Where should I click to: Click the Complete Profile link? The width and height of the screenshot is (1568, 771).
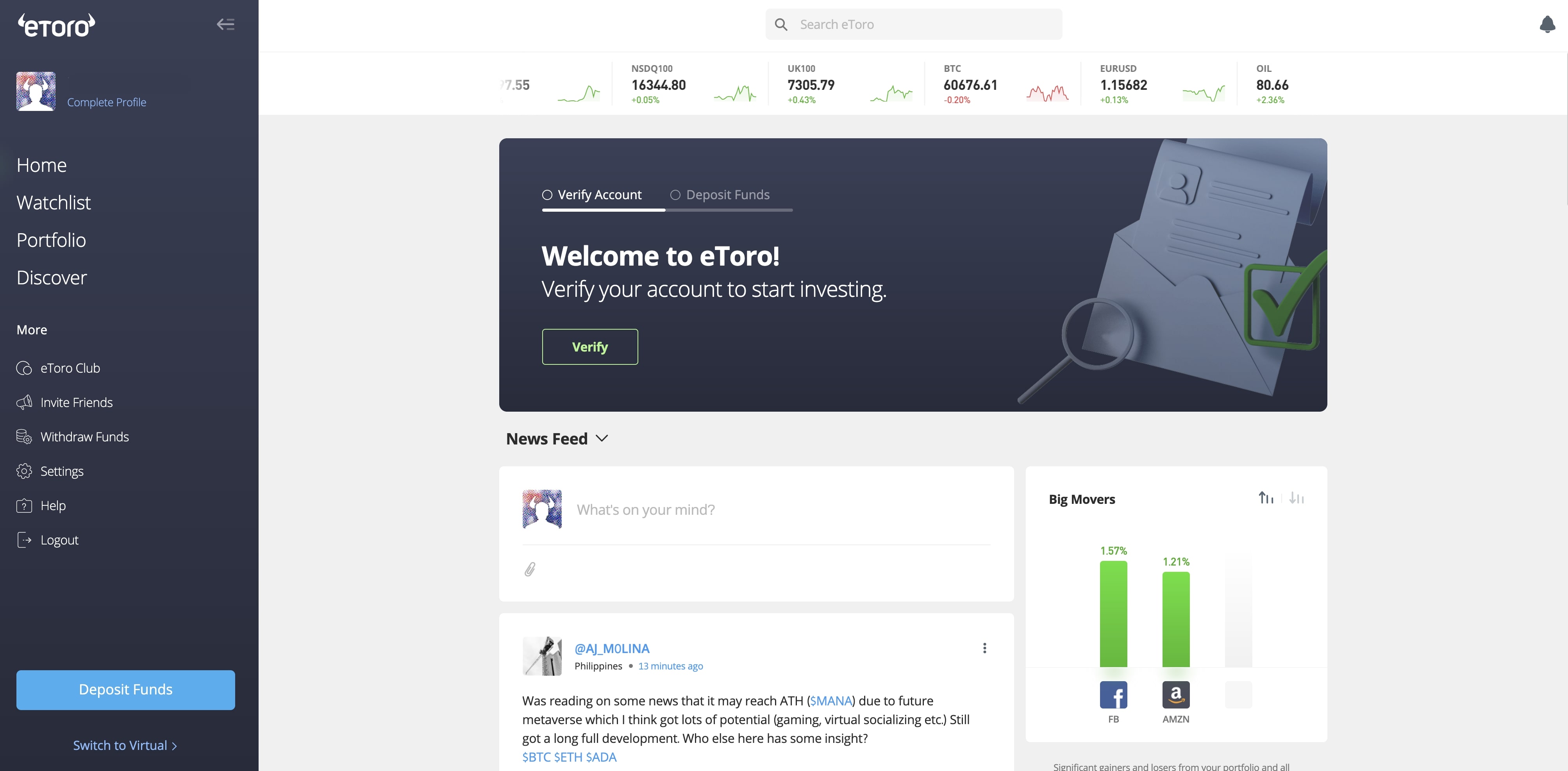(x=107, y=102)
